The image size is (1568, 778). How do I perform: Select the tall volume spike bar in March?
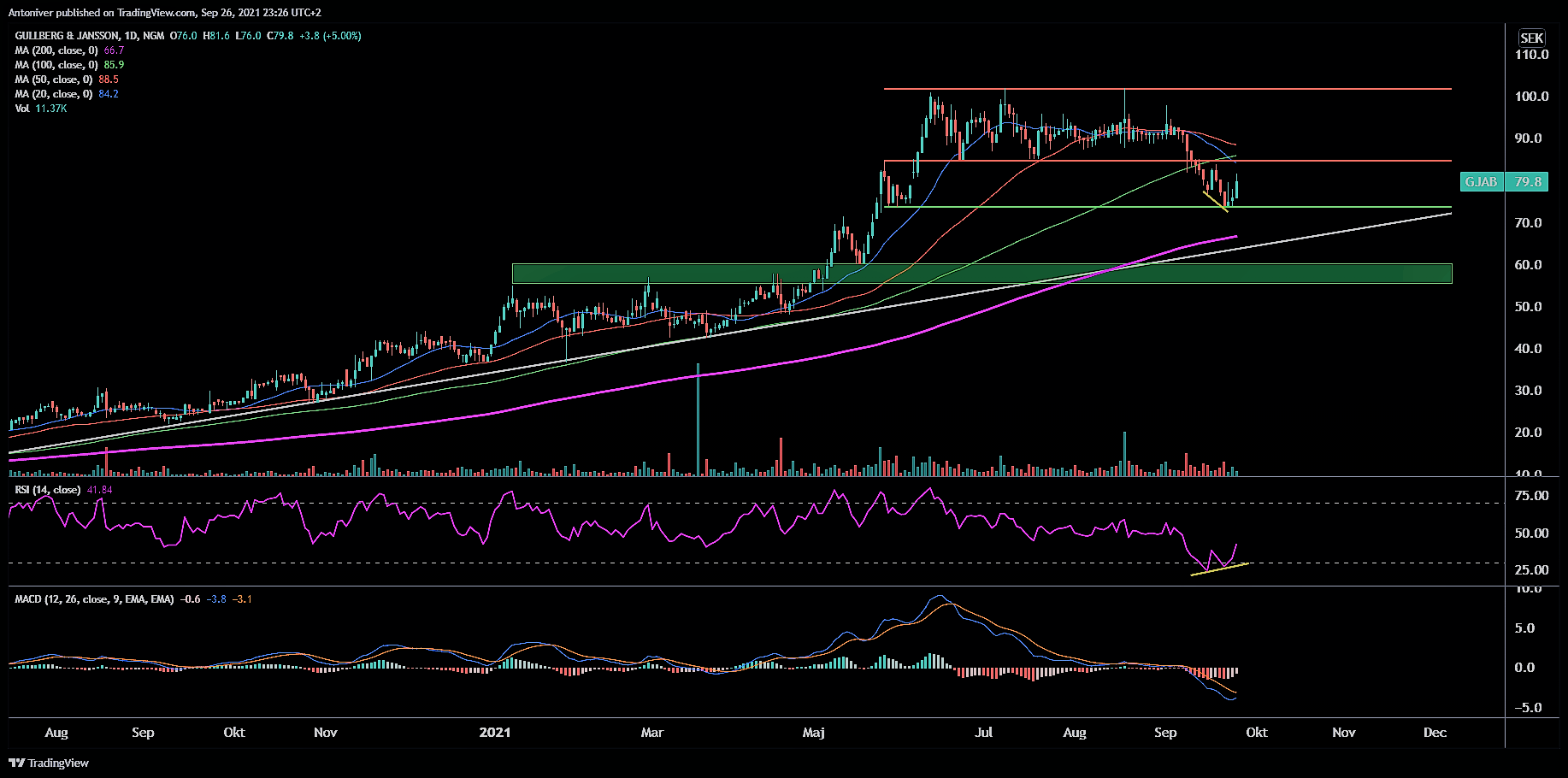698,419
